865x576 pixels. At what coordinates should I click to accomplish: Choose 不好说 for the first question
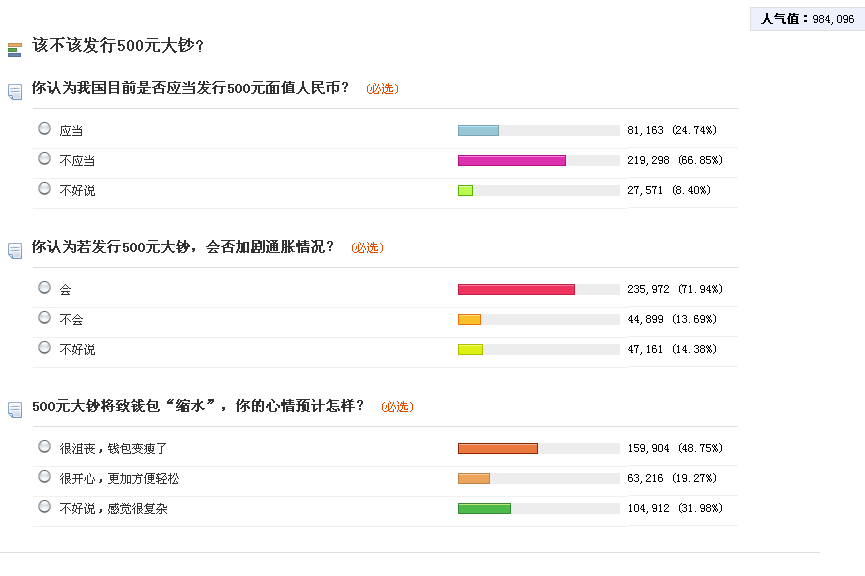[x=44, y=188]
